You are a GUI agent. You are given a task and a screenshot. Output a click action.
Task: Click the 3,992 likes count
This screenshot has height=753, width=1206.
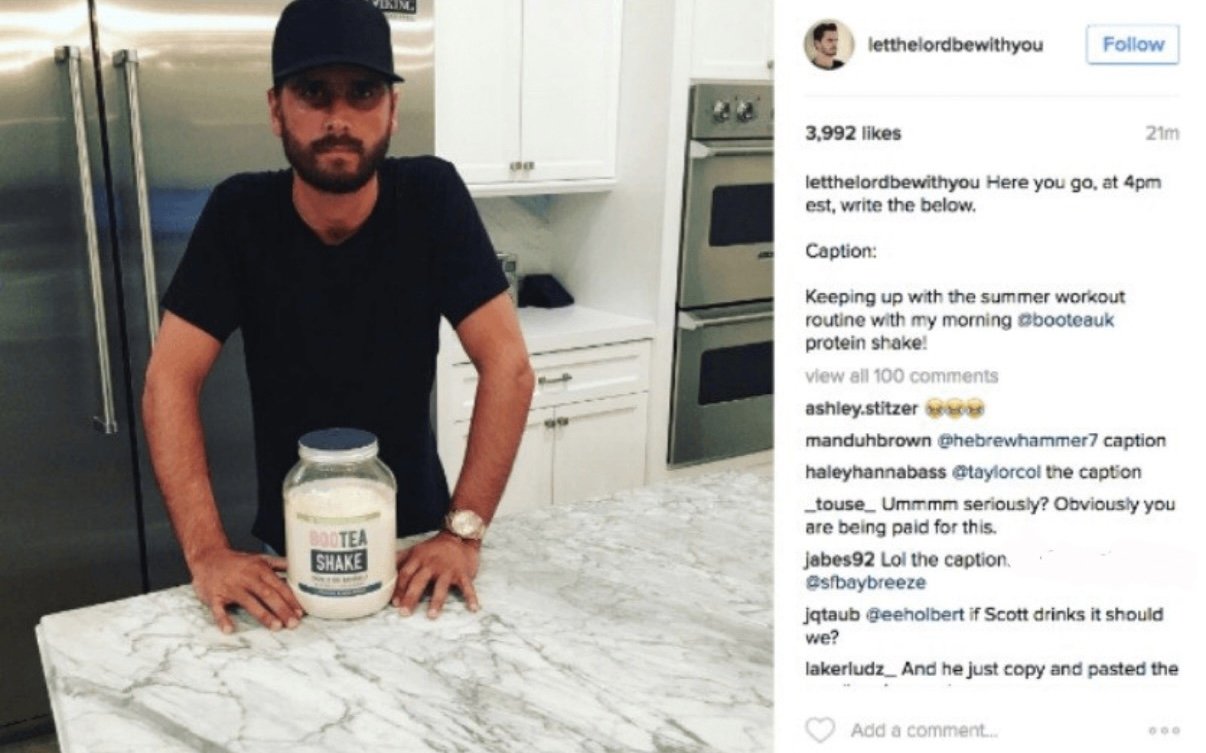tap(853, 133)
